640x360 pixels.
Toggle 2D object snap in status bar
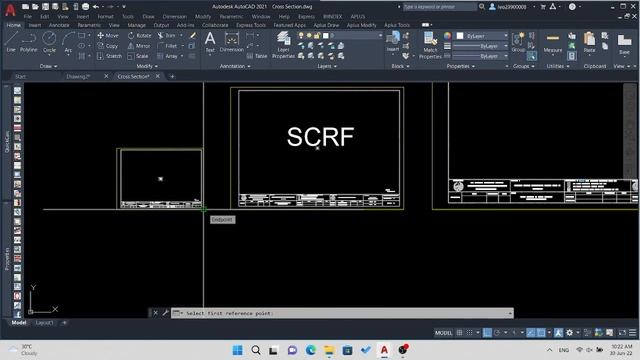(x=541, y=333)
